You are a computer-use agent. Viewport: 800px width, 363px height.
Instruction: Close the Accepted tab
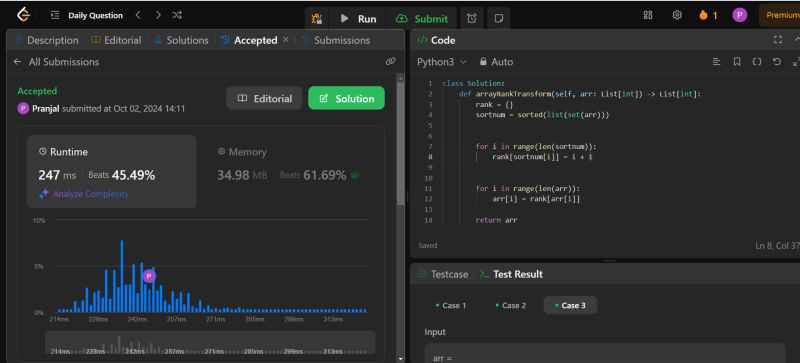[286, 40]
